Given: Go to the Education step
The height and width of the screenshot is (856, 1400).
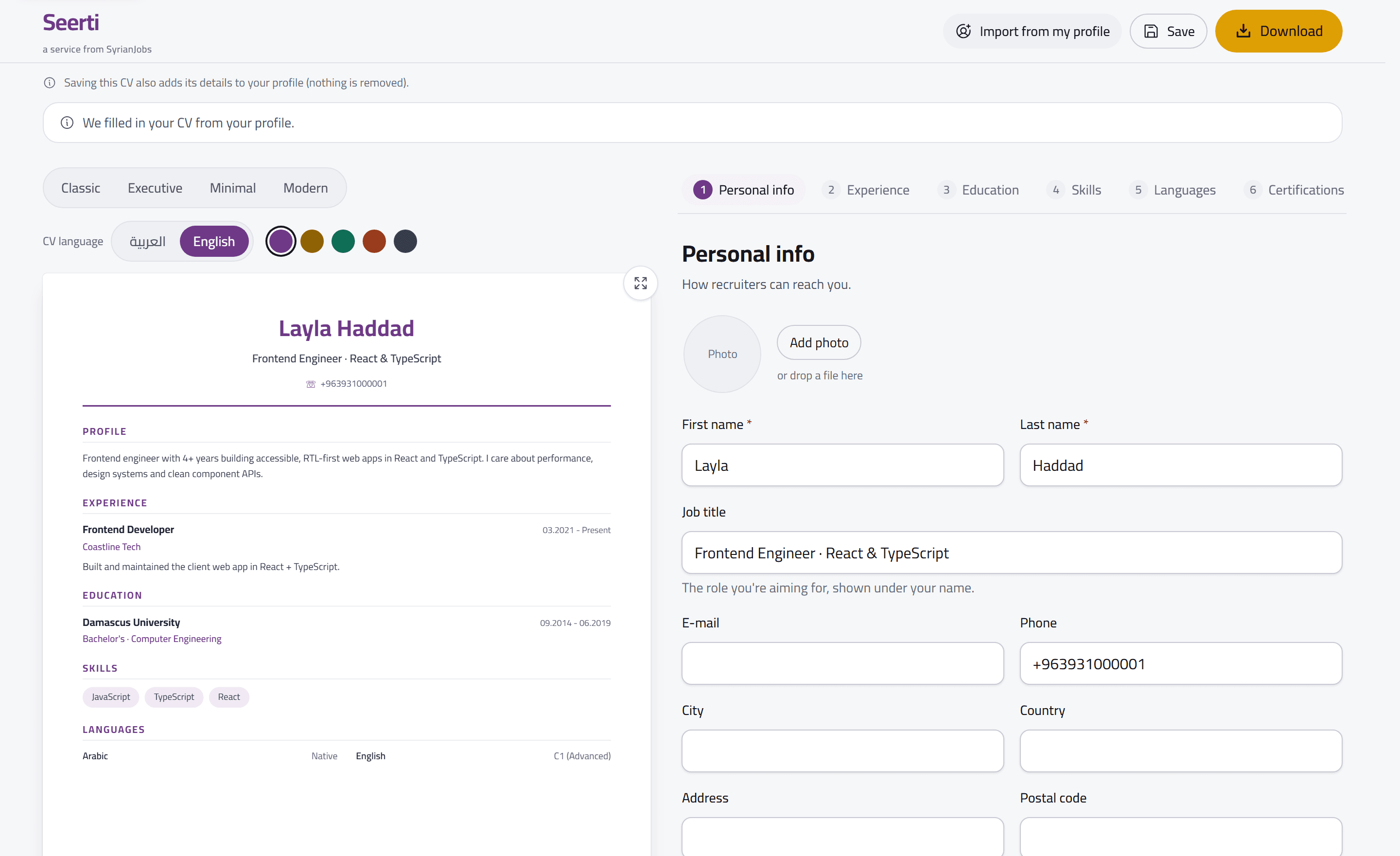Looking at the screenshot, I should [x=978, y=190].
